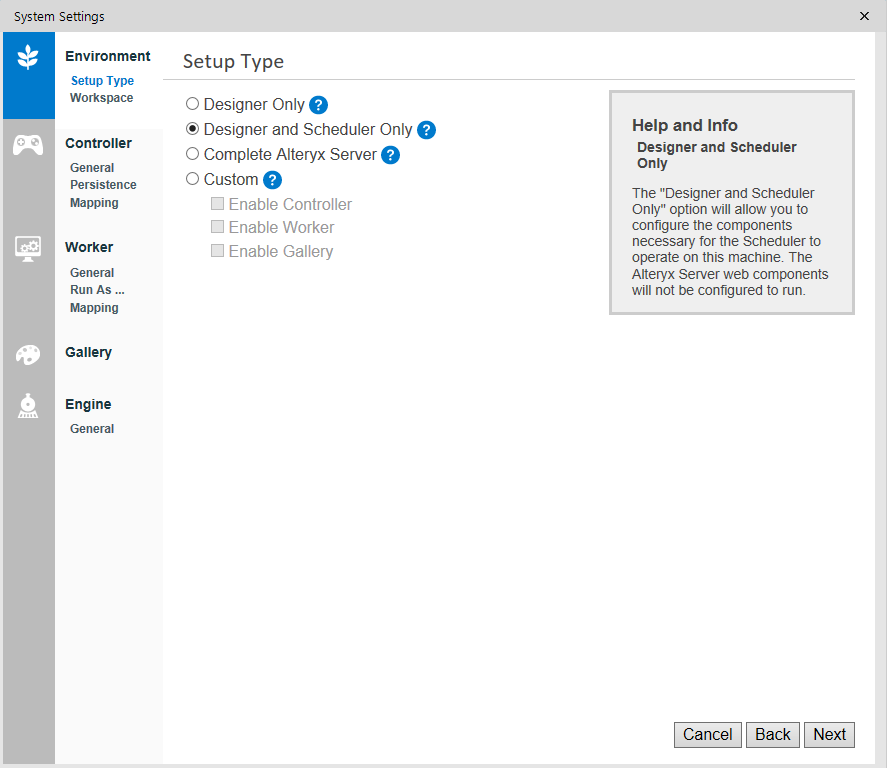This screenshot has height=768, width=887.
Task: Choose Complete Alteryx Server radio button
Action: 192,154
